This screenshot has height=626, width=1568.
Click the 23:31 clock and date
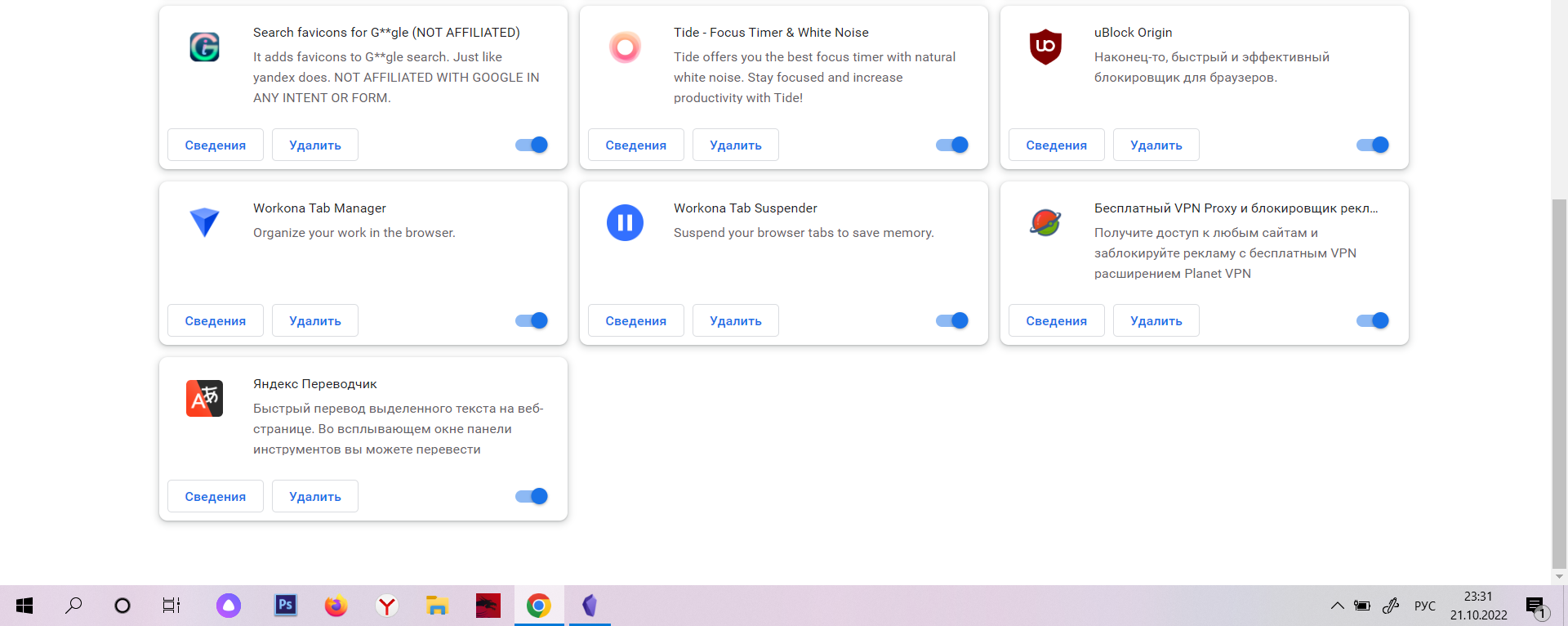[x=1479, y=606]
